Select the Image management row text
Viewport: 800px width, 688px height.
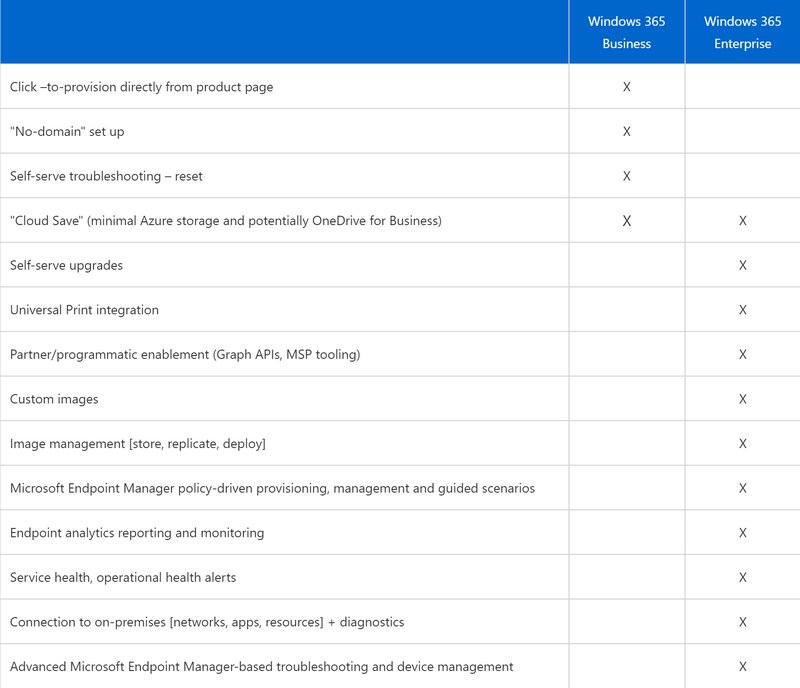[137, 444]
